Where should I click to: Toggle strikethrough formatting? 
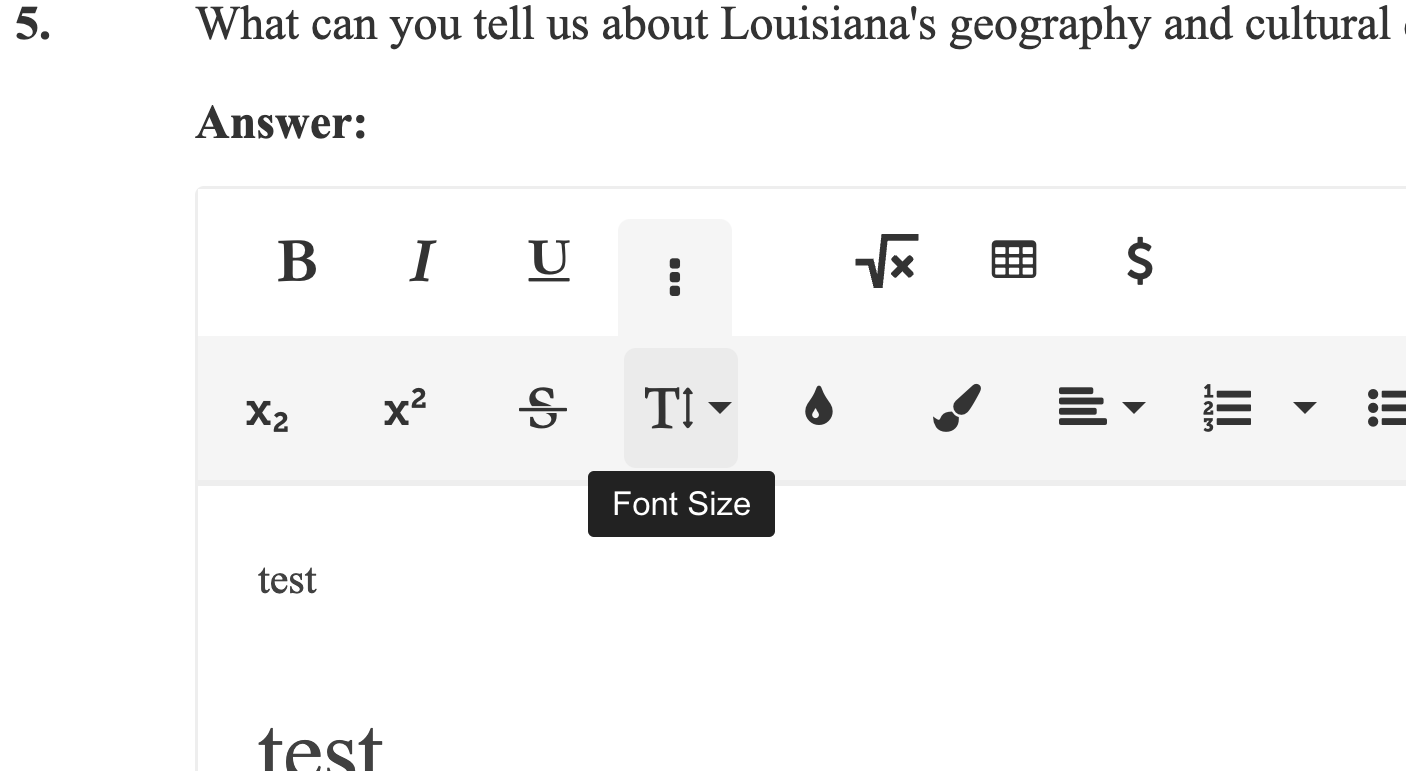[543, 409]
